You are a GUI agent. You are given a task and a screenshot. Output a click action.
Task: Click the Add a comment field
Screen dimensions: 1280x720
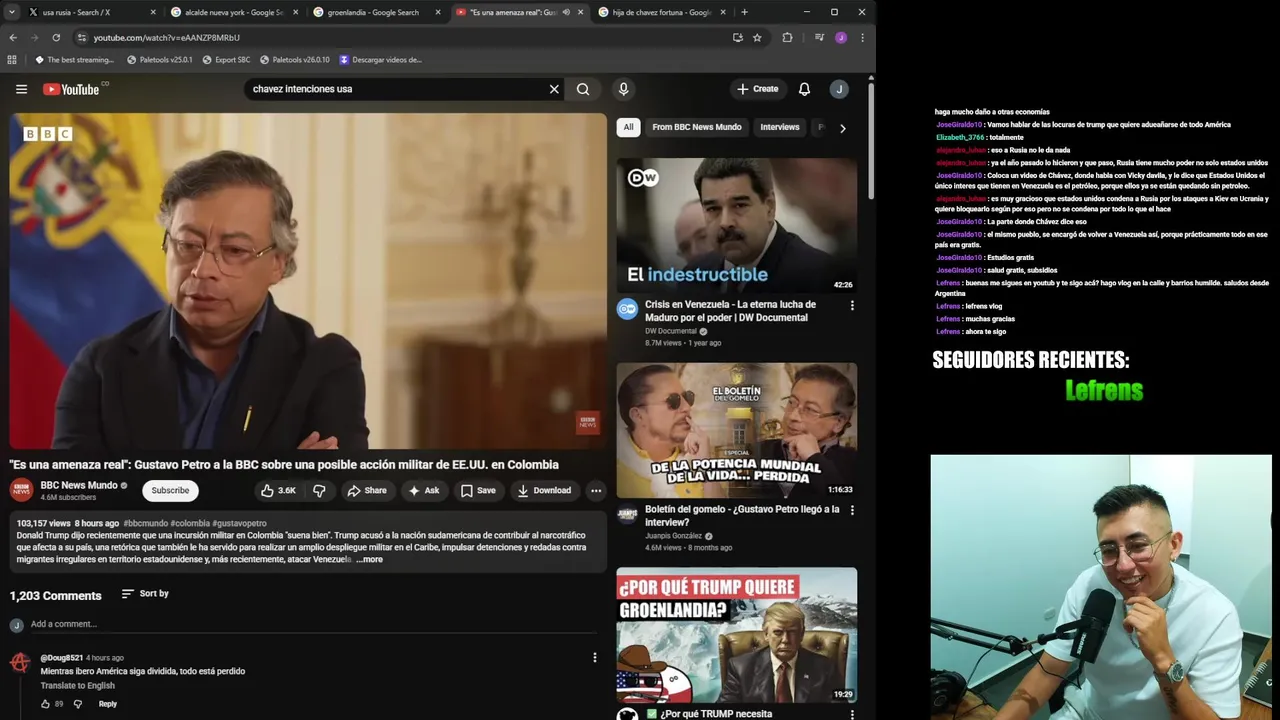click(315, 624)
